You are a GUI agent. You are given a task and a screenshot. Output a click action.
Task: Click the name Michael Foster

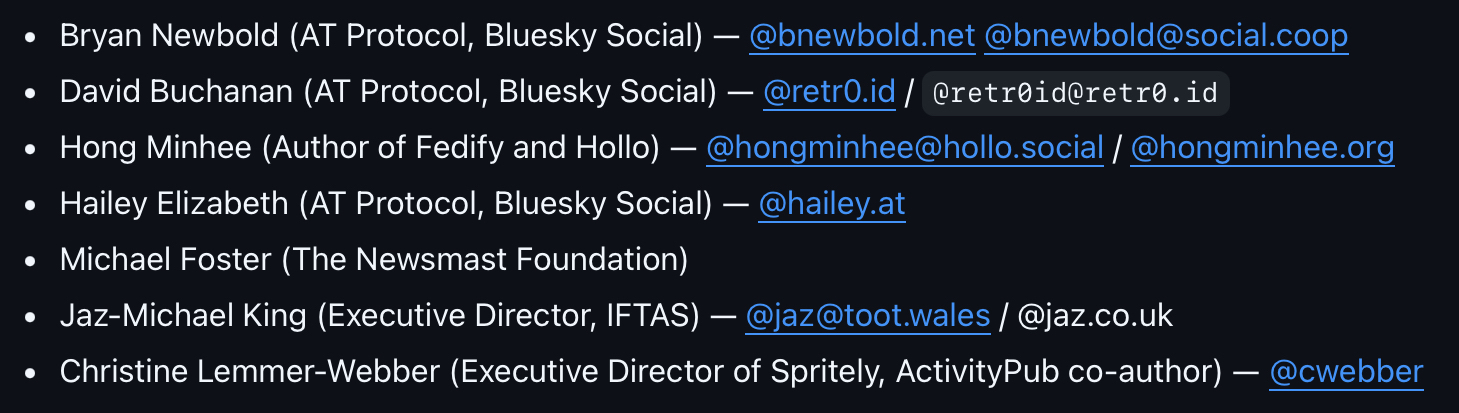pos(165,260)
